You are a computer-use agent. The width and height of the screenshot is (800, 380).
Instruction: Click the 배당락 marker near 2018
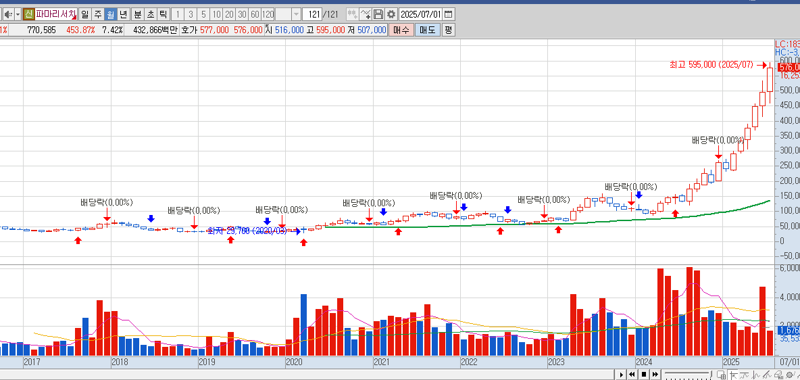(107, 202)
